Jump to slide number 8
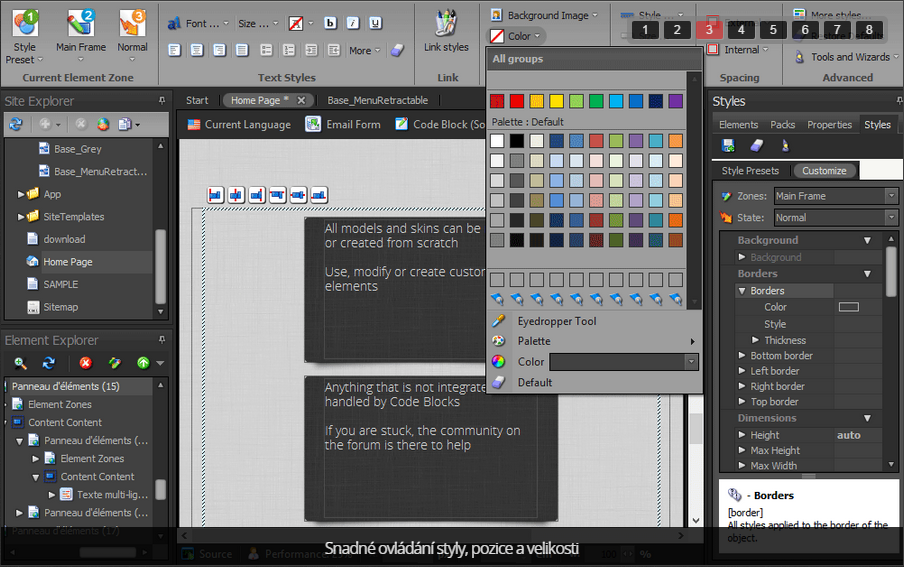Screen dimensions: 904x567 (x=869, y=30)
